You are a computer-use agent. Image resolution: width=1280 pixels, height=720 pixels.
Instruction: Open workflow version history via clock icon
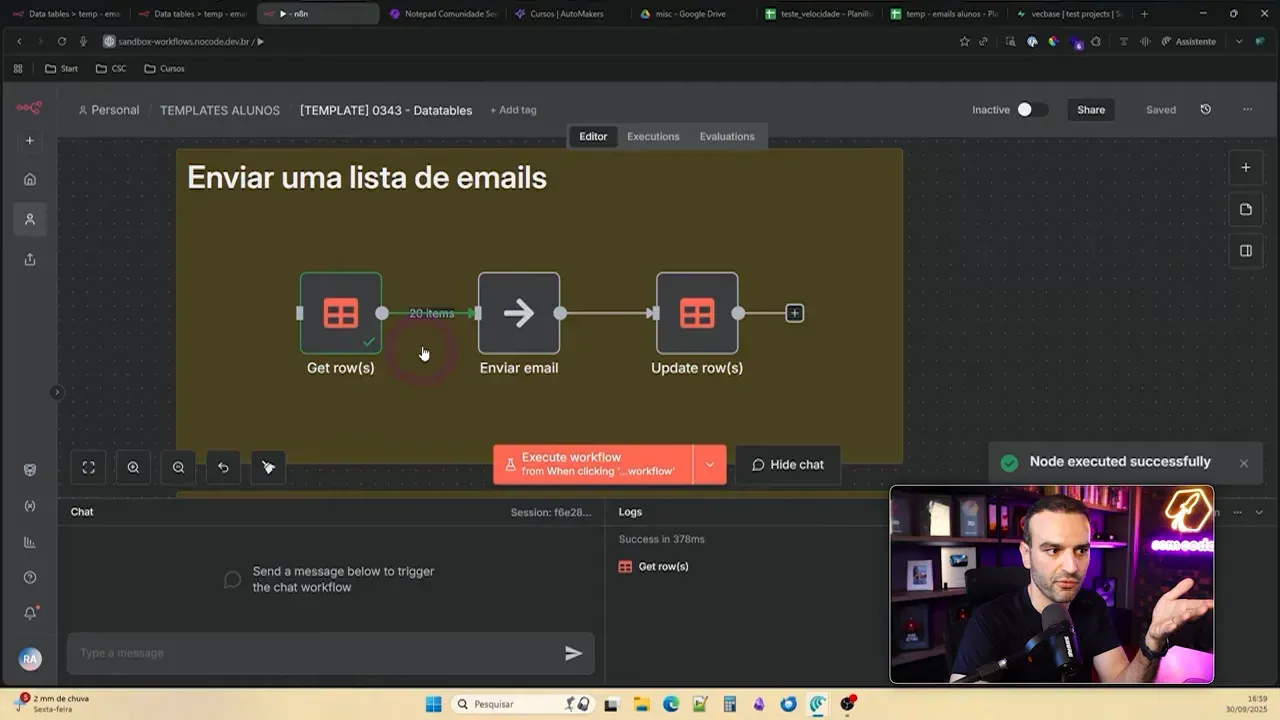tap(1205, 109)
